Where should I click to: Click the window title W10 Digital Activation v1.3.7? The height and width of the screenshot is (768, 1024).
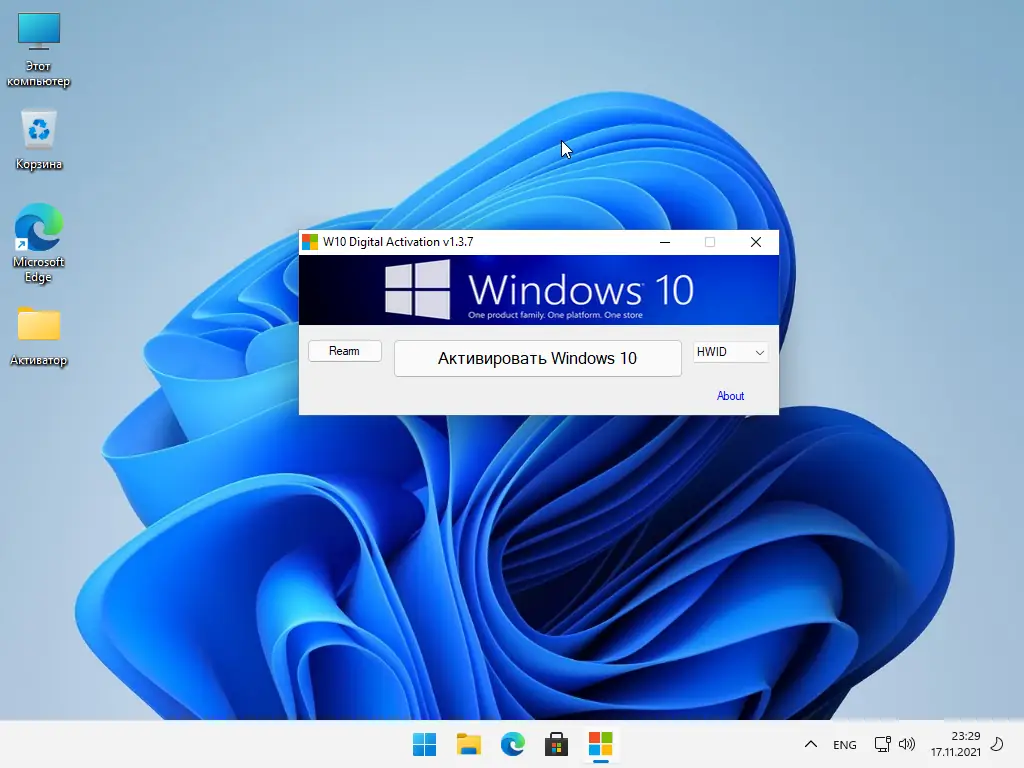398,242
